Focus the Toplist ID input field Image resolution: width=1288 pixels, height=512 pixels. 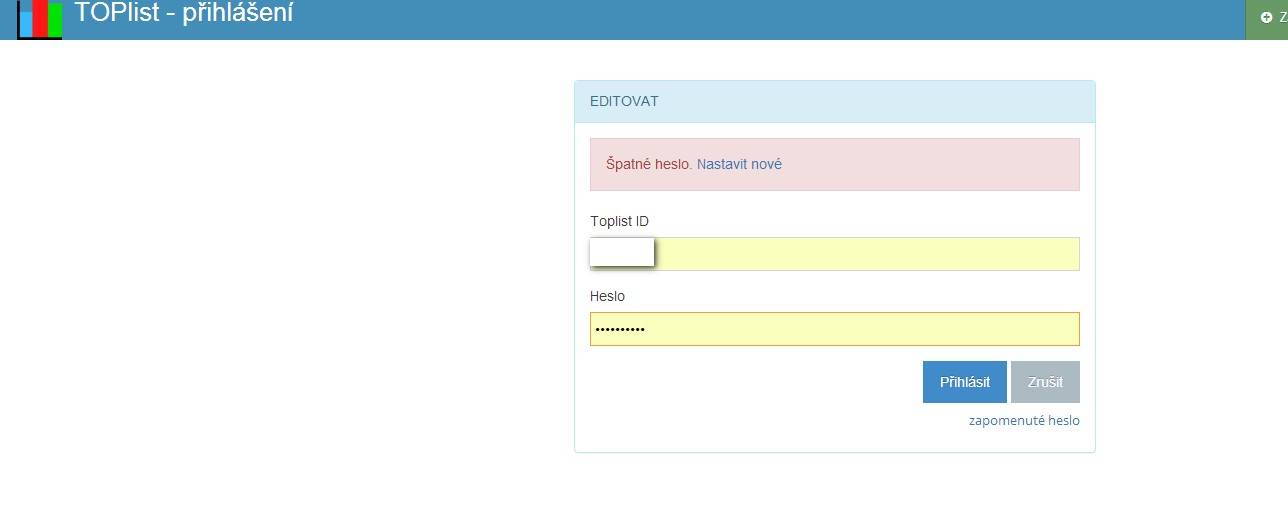tap(835, 254)
